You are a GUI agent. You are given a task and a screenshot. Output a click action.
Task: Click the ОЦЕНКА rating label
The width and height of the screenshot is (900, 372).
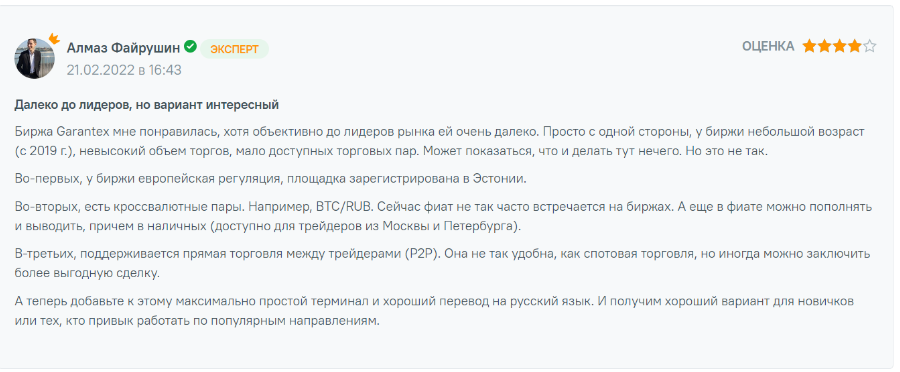pyautogui.click(x=768, y=46)
